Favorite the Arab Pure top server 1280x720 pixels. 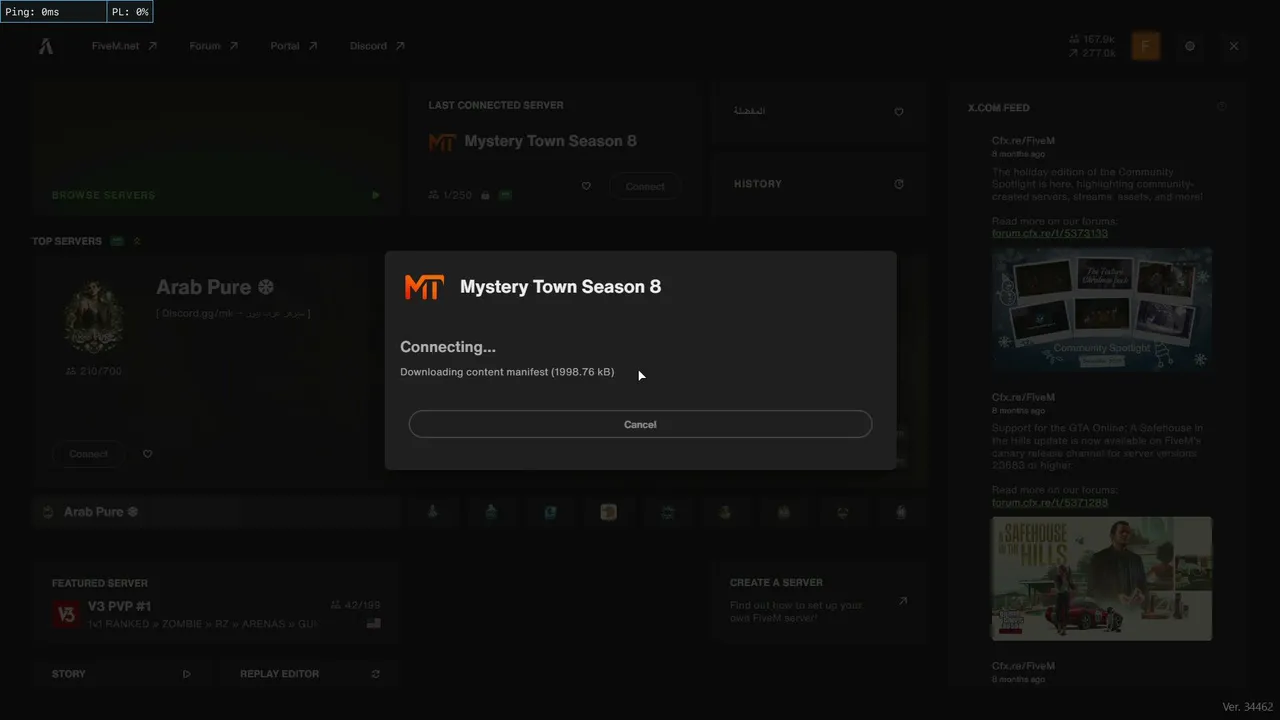[x=148, y=454]
